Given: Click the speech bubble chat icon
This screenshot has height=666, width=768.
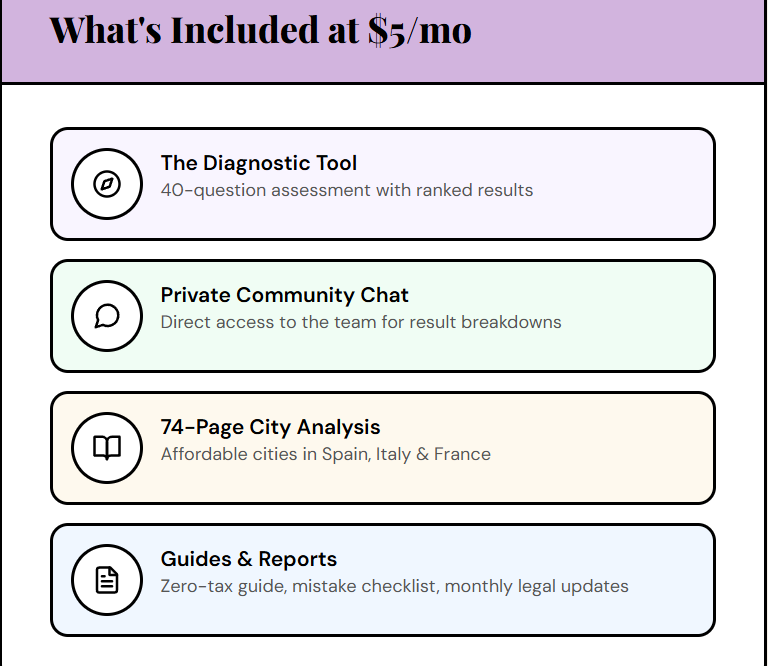Looking at the screenshot, I should pyautogui.click(x=107, y=316).
